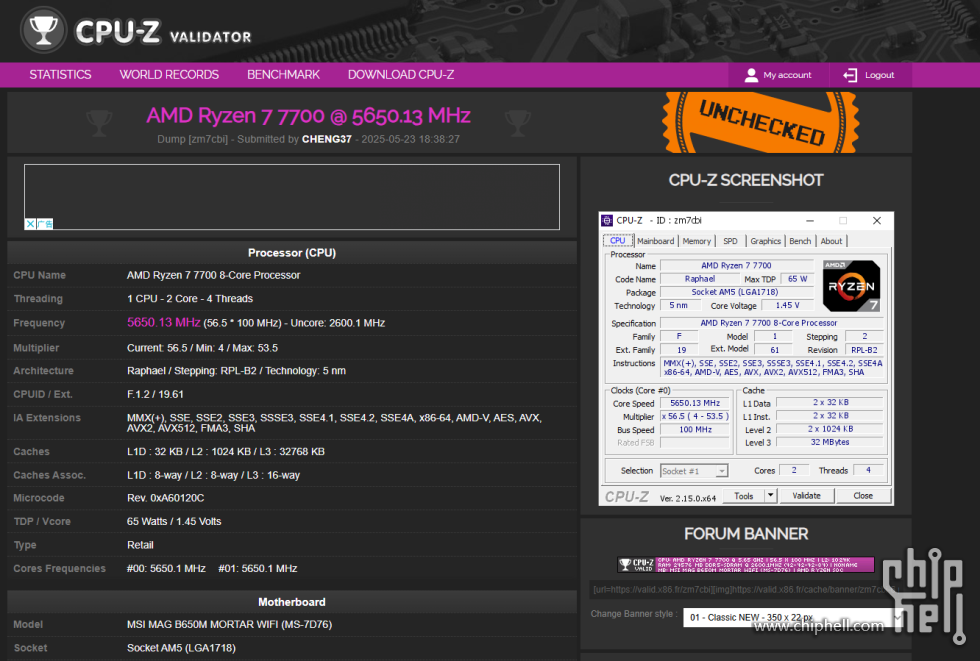Click the Close button in CPU-Z window

click(863, 495)
